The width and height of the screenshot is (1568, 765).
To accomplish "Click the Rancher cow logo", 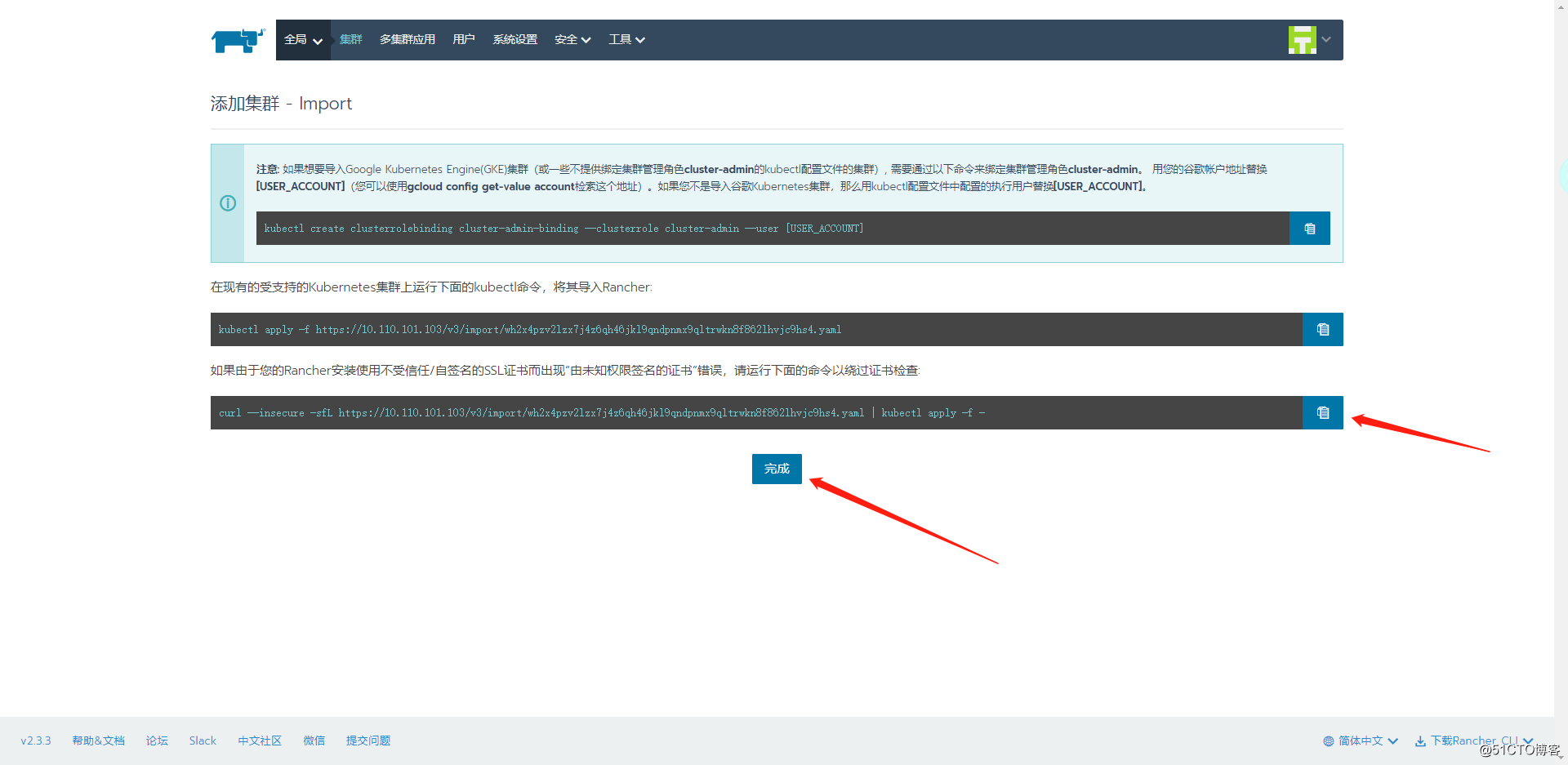I will click(238, 40).
